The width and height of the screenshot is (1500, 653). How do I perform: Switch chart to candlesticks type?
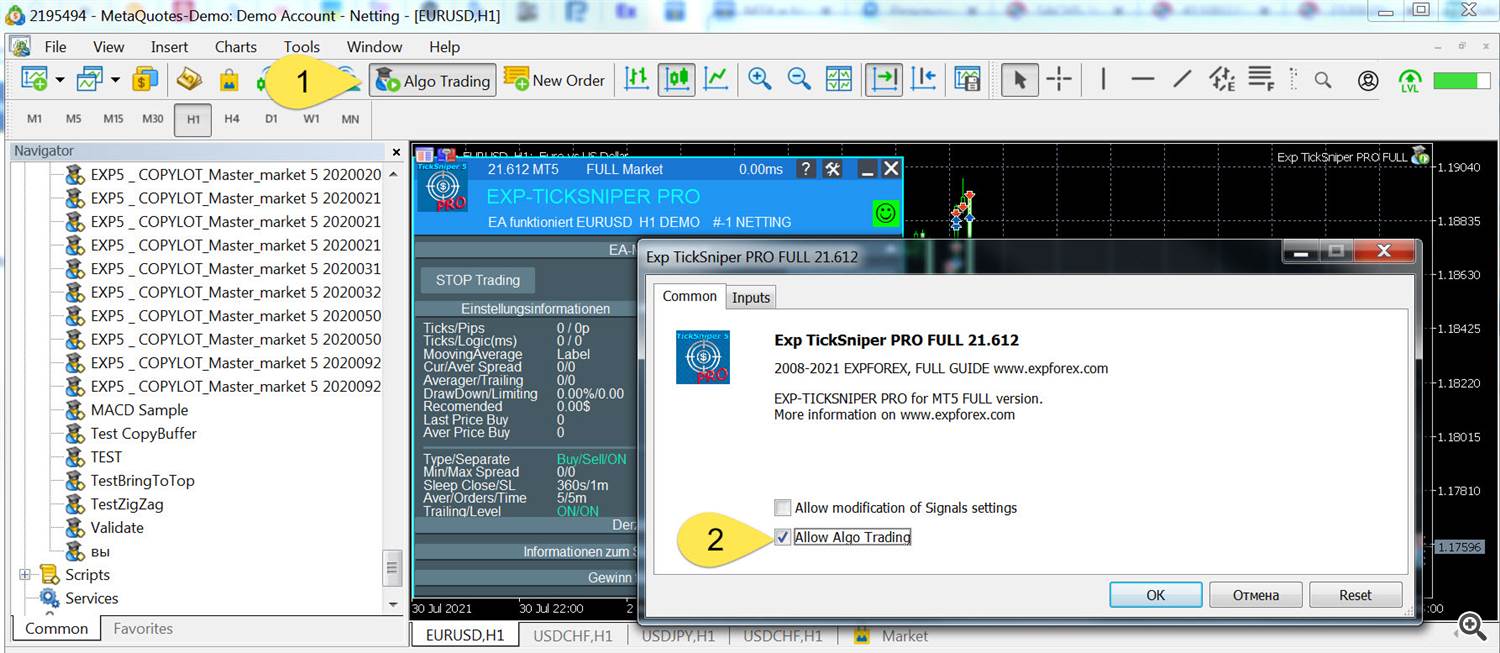[x=677, y=79]
